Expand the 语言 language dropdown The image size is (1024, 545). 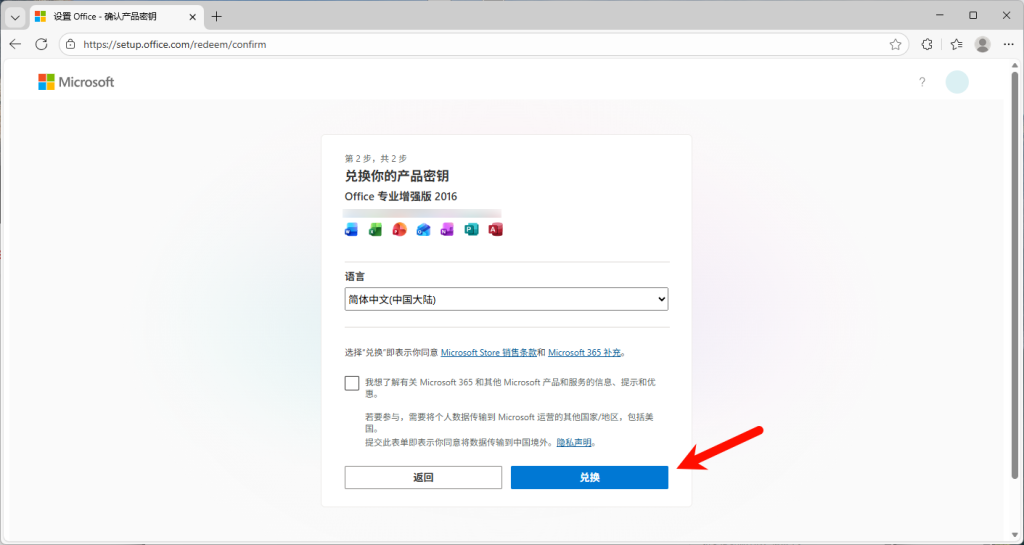click(x=507, y=300)
